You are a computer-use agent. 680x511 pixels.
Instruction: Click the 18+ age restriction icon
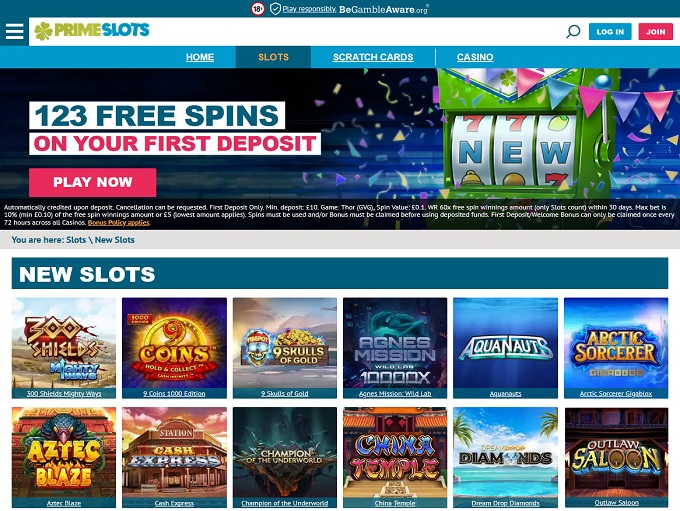tap(258, 9)
